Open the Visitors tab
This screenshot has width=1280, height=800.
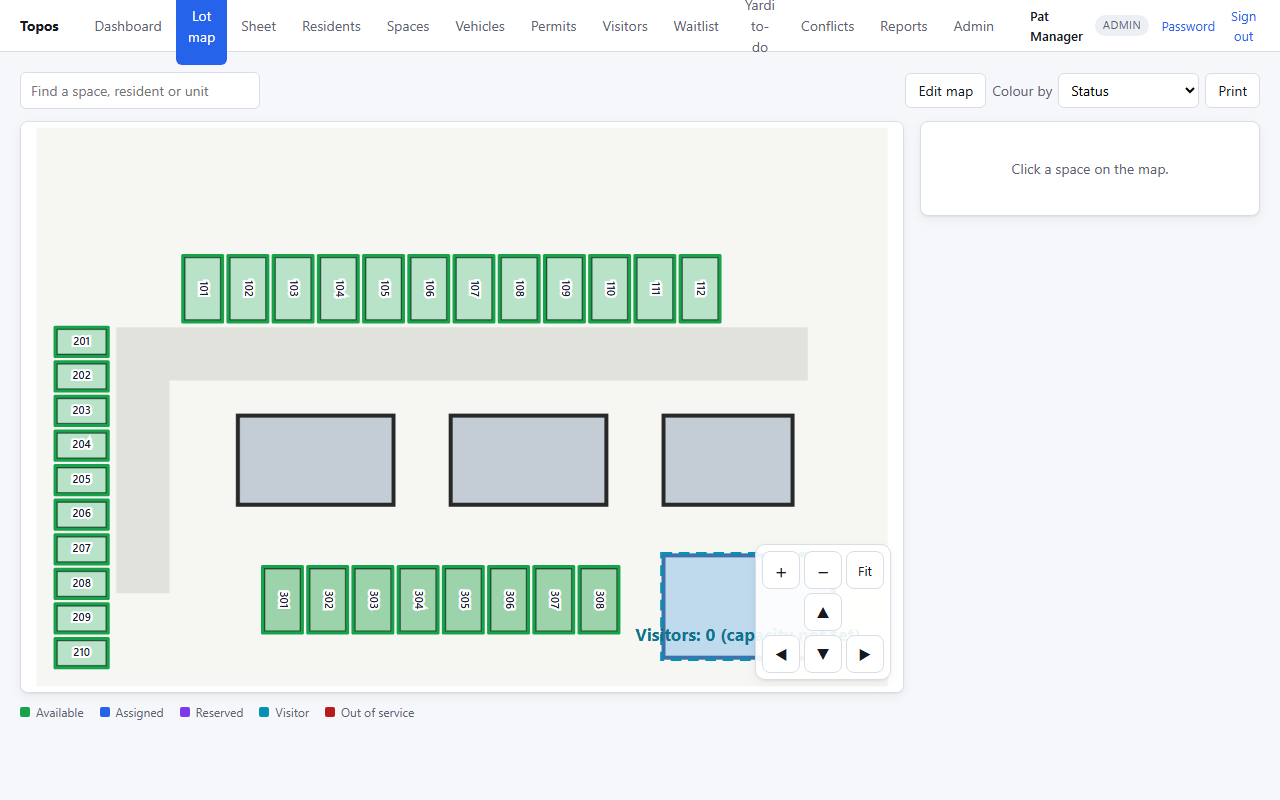625,26
